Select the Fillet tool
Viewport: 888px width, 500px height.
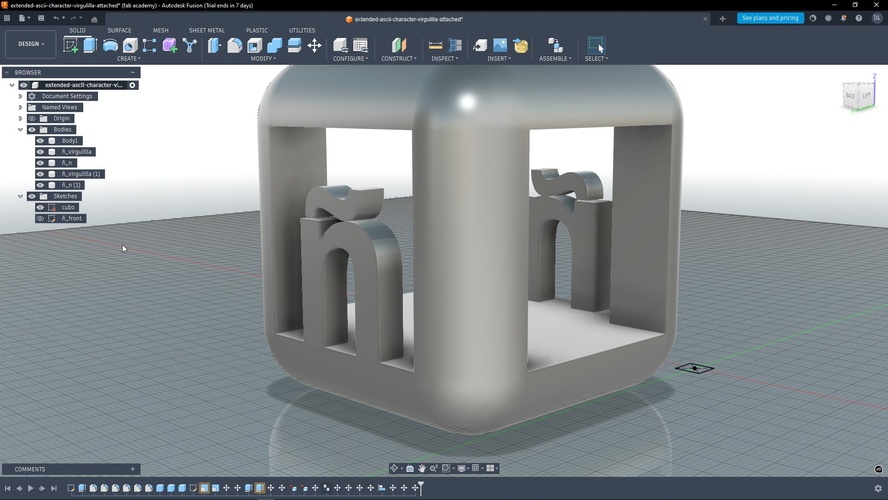234,45
